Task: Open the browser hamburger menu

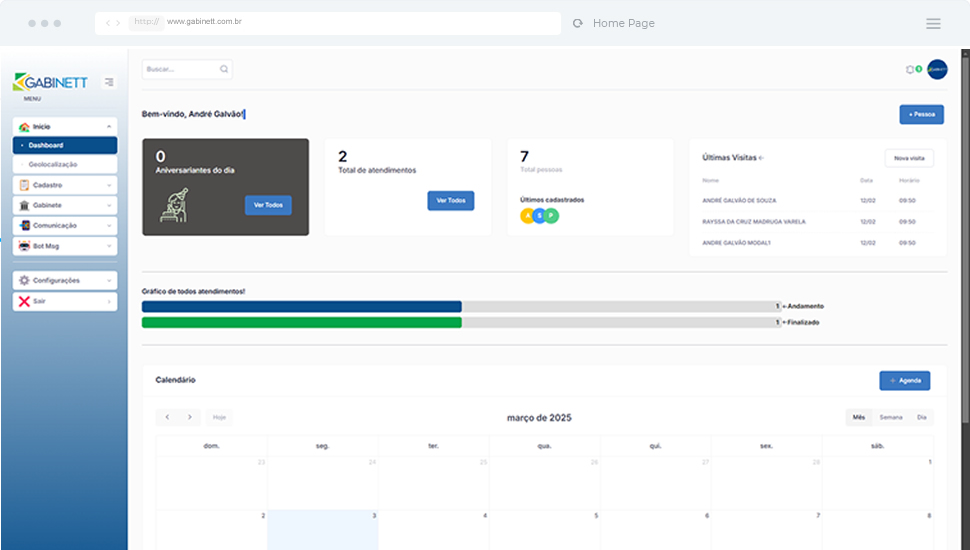Action: tap(933, 23)
